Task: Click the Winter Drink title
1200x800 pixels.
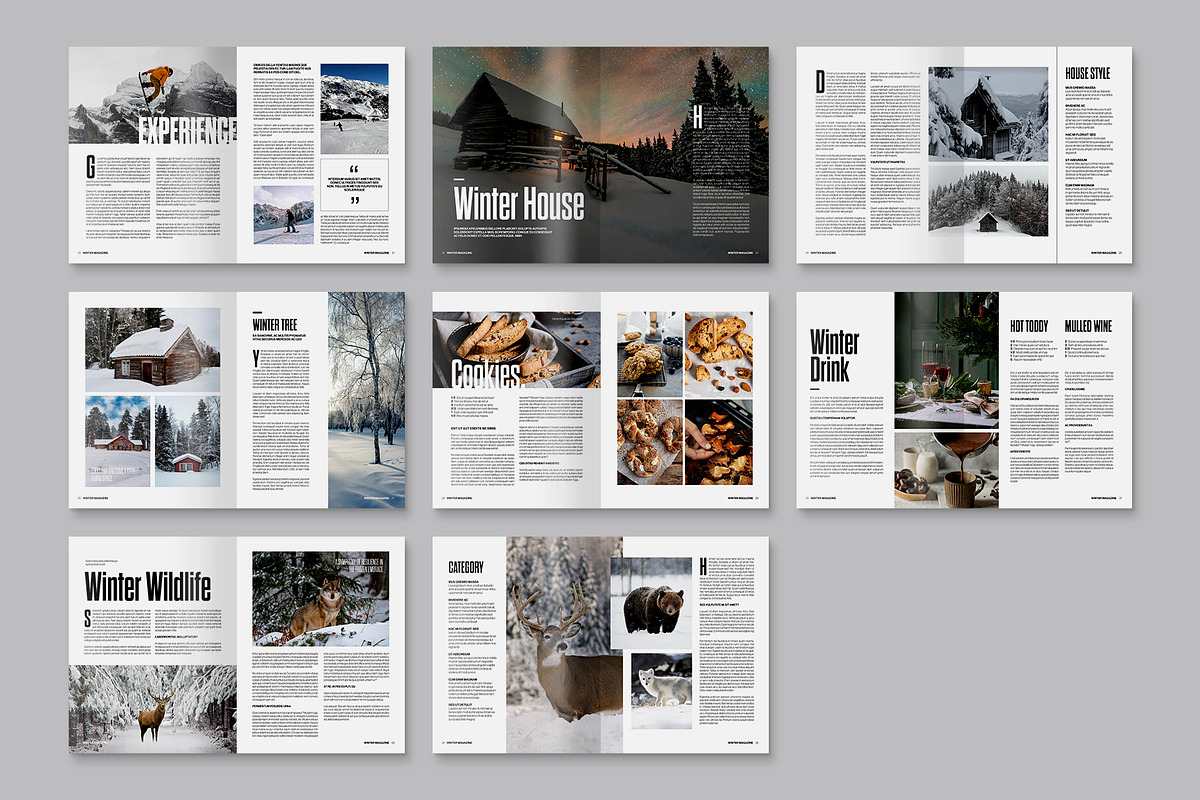Action: 836,355
